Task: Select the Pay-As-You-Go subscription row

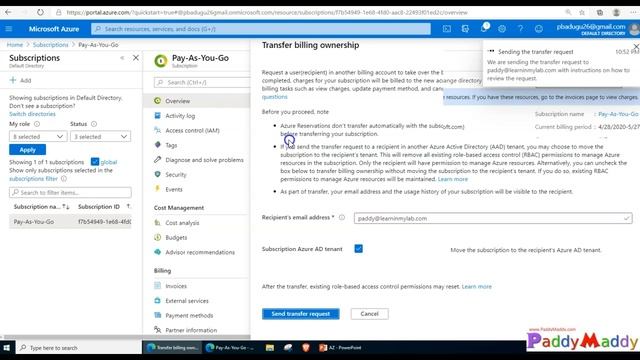Action: (x=70, y=222)
